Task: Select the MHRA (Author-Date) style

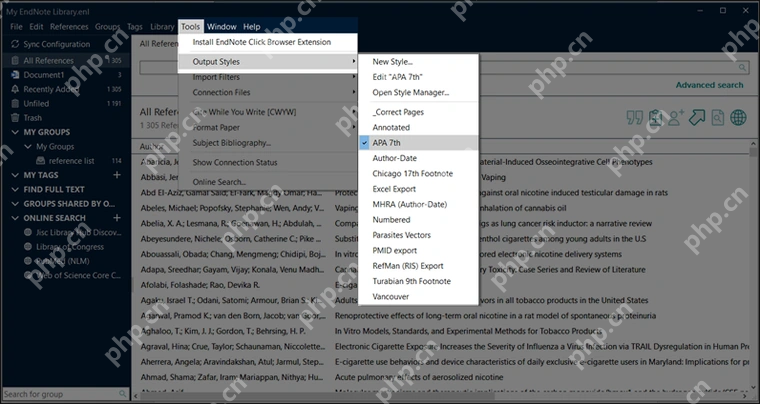Action: pyautogui.click(x=418, y=204)
